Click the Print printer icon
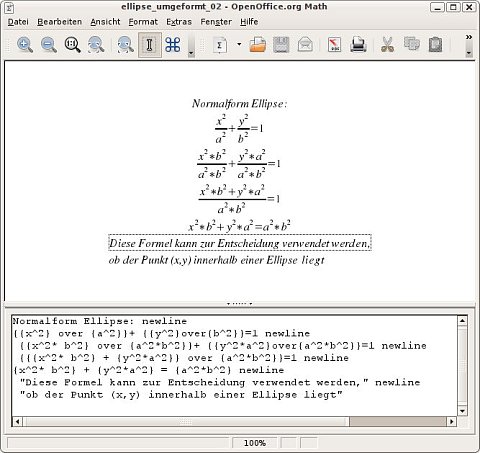 pyautogui.click(x=358, y=45)
